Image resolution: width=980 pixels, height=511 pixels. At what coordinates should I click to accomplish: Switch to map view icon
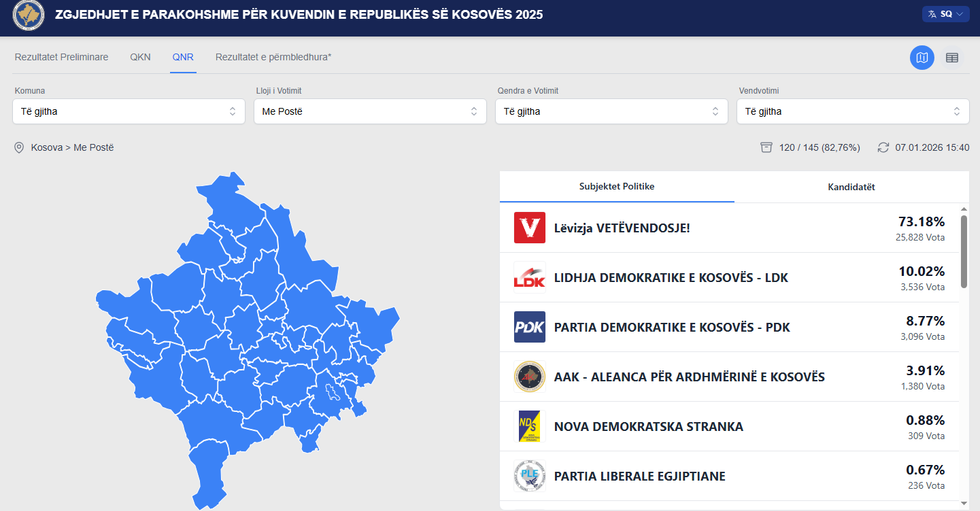pos(922,58)
